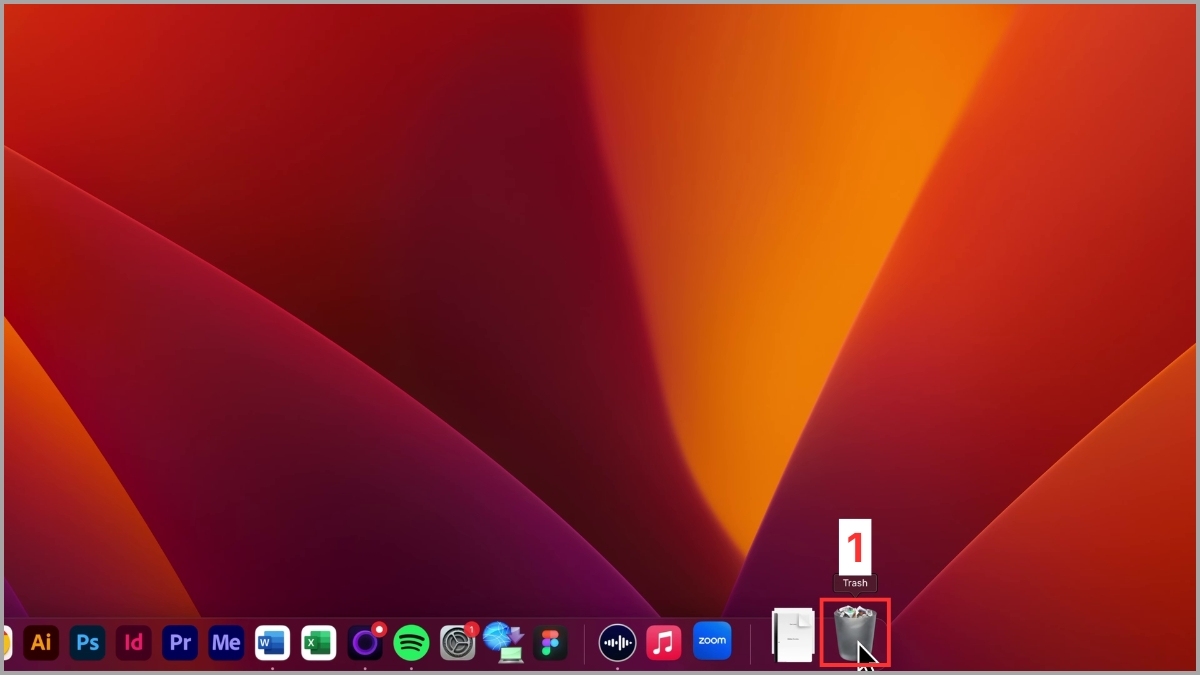Open the documents stack in the dock
Viewport: 1200px width, 675px height.
[793, 635]
